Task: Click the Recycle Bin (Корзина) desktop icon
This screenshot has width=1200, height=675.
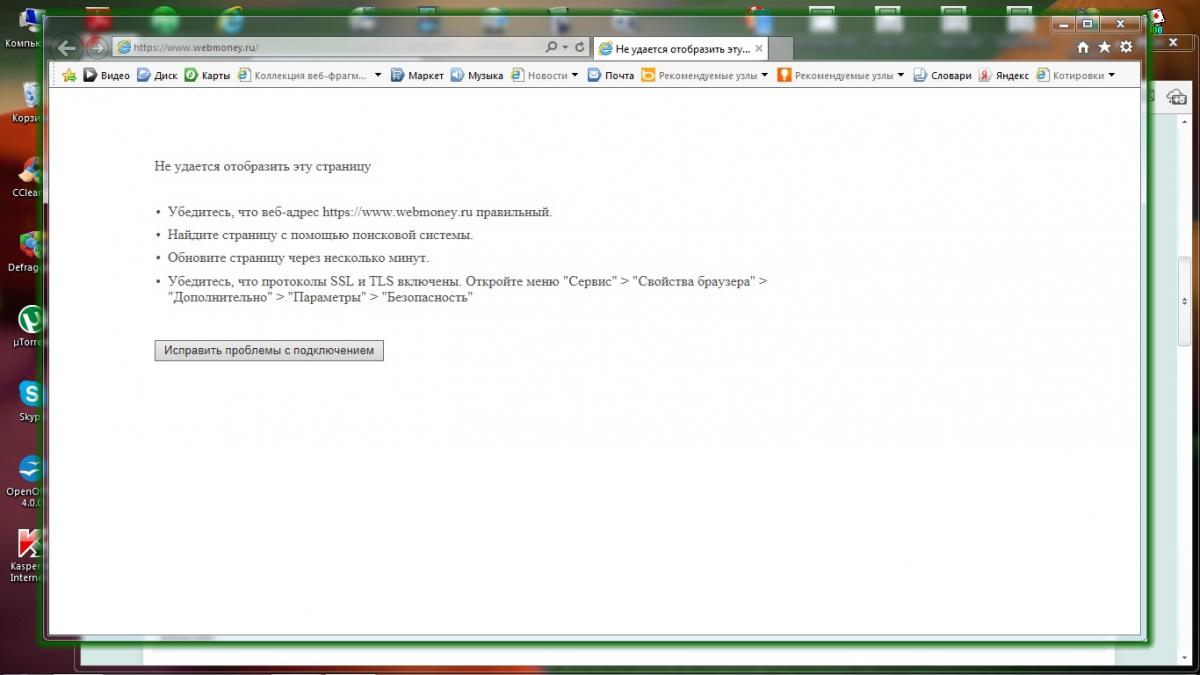Action: [28, 103]
